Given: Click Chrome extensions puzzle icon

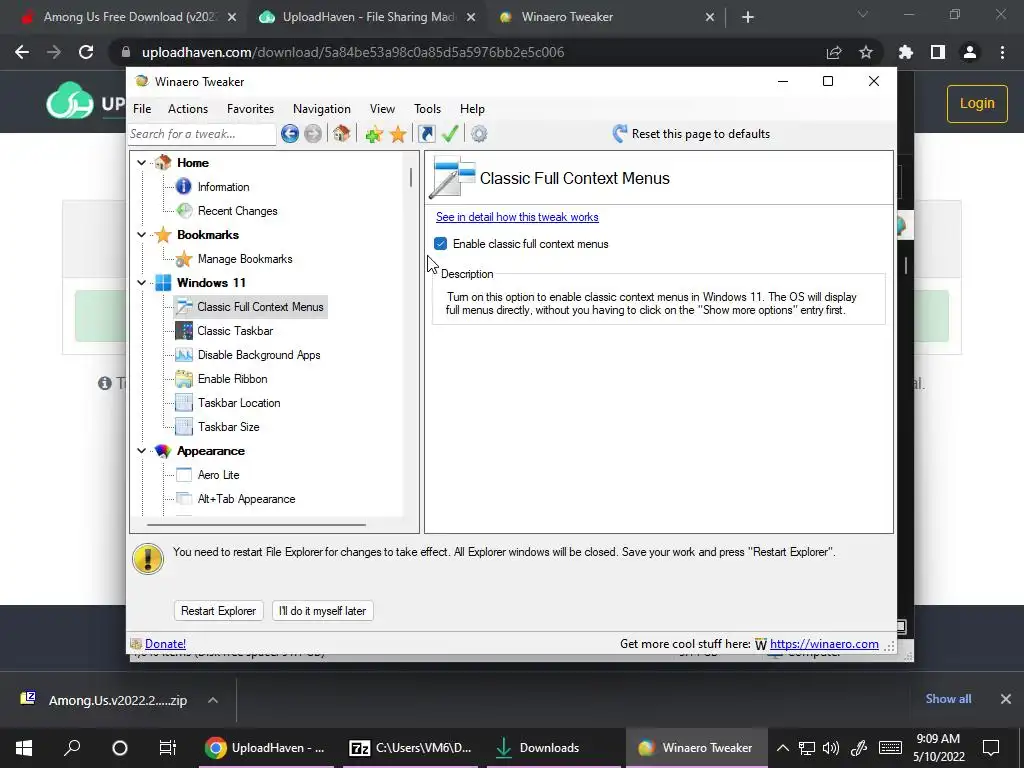Looking at the screenshot, I should (x=906, y=52).
